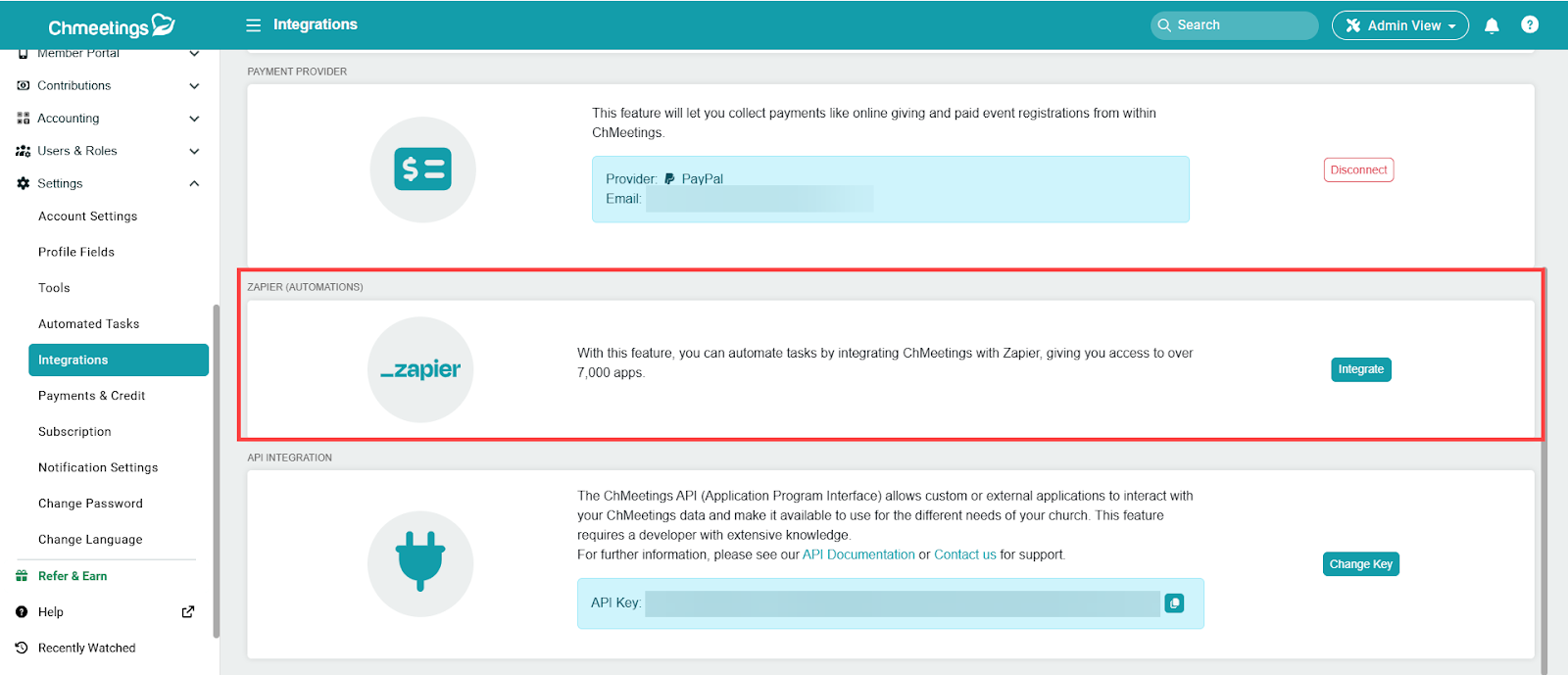Screen dimensions: 1568x675
Task: Disconnect the PayPal payment provider
Action: pyautogui.click(x=1358, y=169)
